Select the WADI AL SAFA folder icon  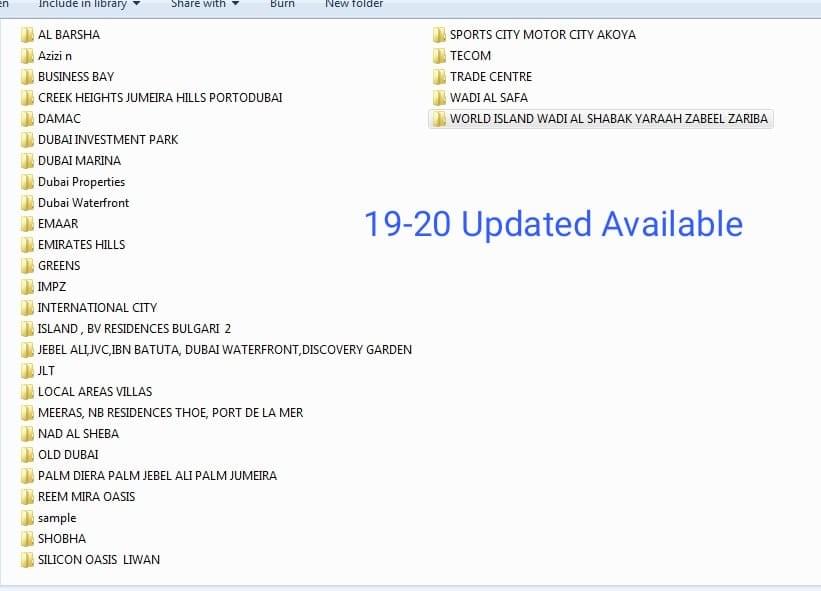point(439,98)
